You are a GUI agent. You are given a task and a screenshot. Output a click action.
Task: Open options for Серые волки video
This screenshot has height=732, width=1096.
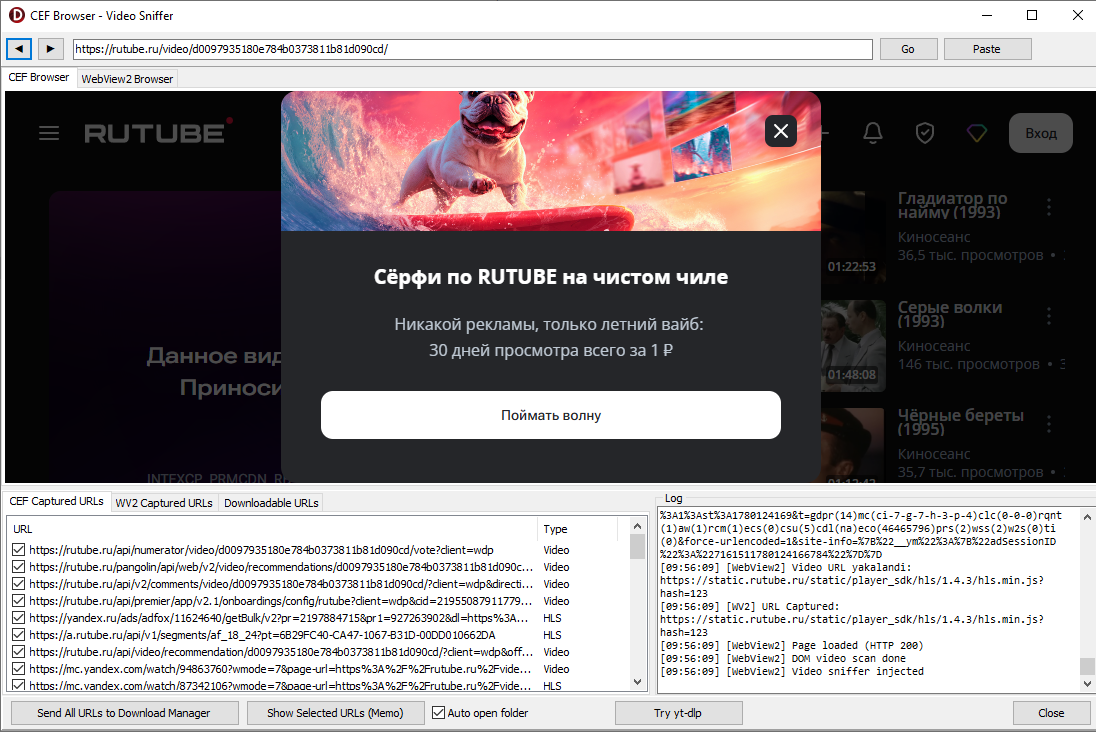(x=1048, y=316)
